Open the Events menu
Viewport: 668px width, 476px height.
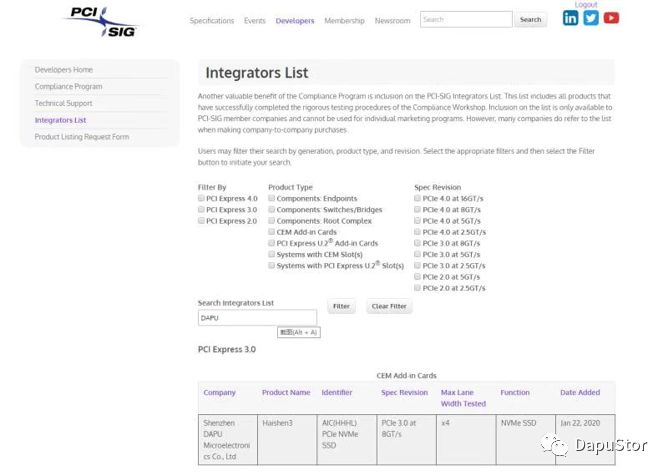click(255, 20)
